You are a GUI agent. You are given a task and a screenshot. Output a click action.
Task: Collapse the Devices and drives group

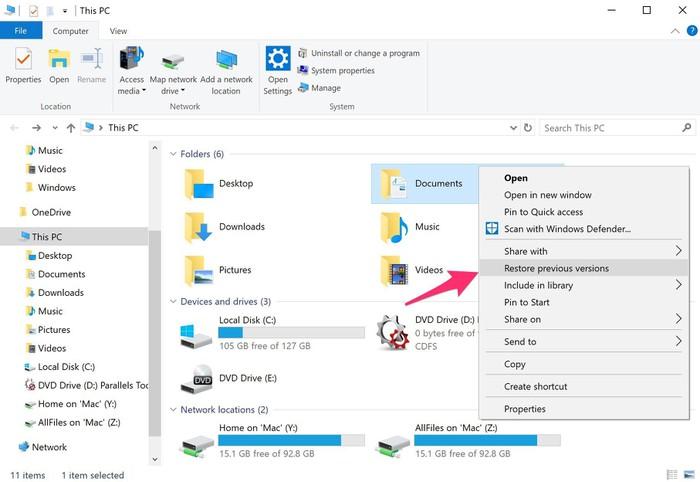click(173, 302)
